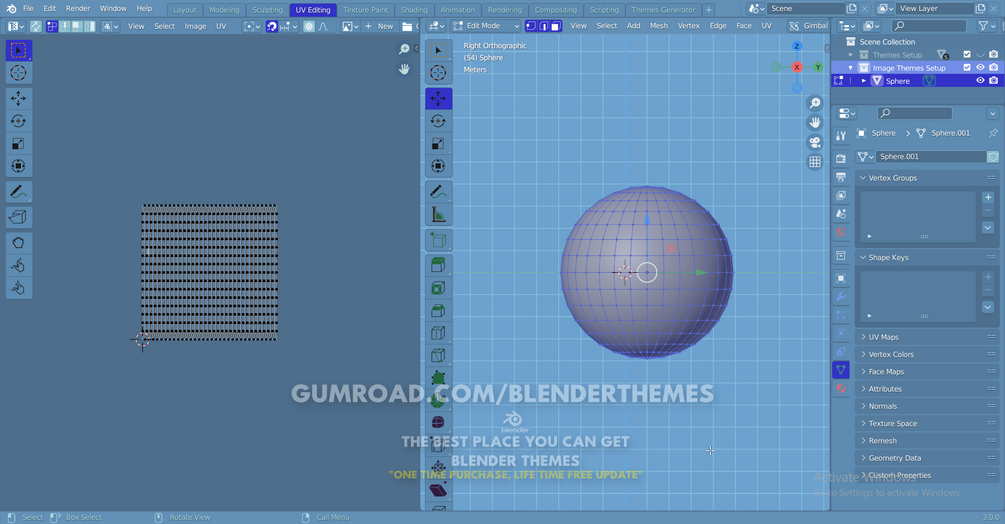Uncheck Image Themes Setup collection checkbox

pos(967,67)
